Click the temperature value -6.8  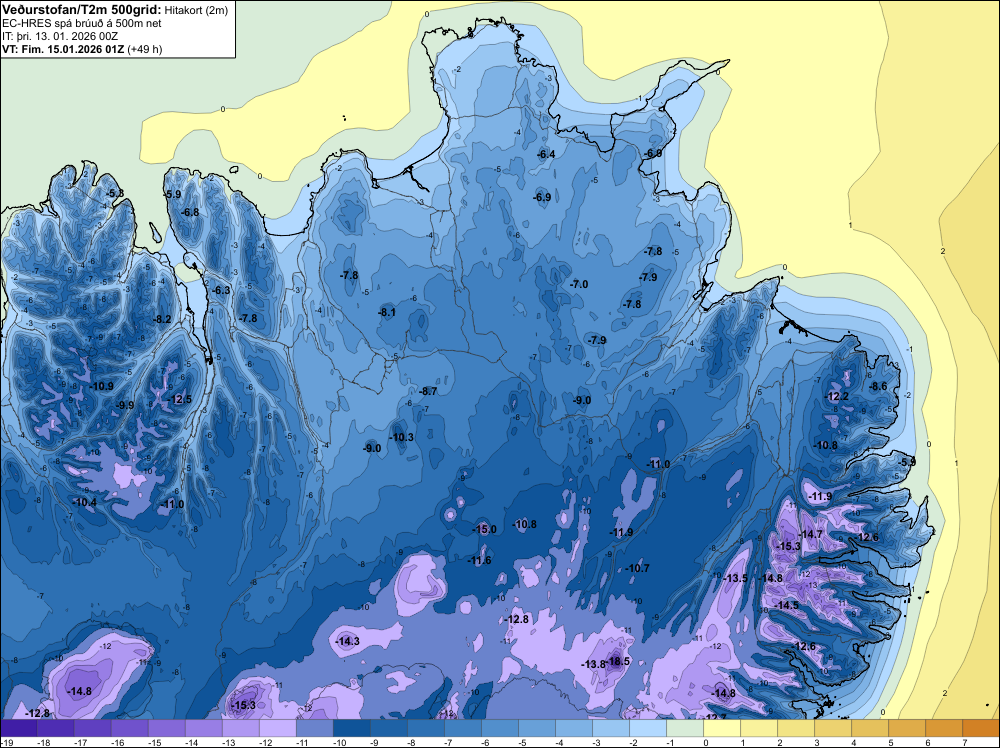point(190,212)
